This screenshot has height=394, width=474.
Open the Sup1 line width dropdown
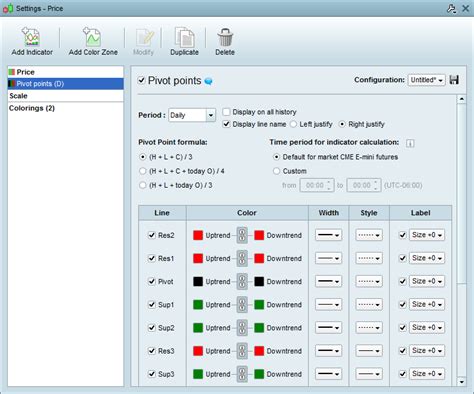tap(328, 305)
